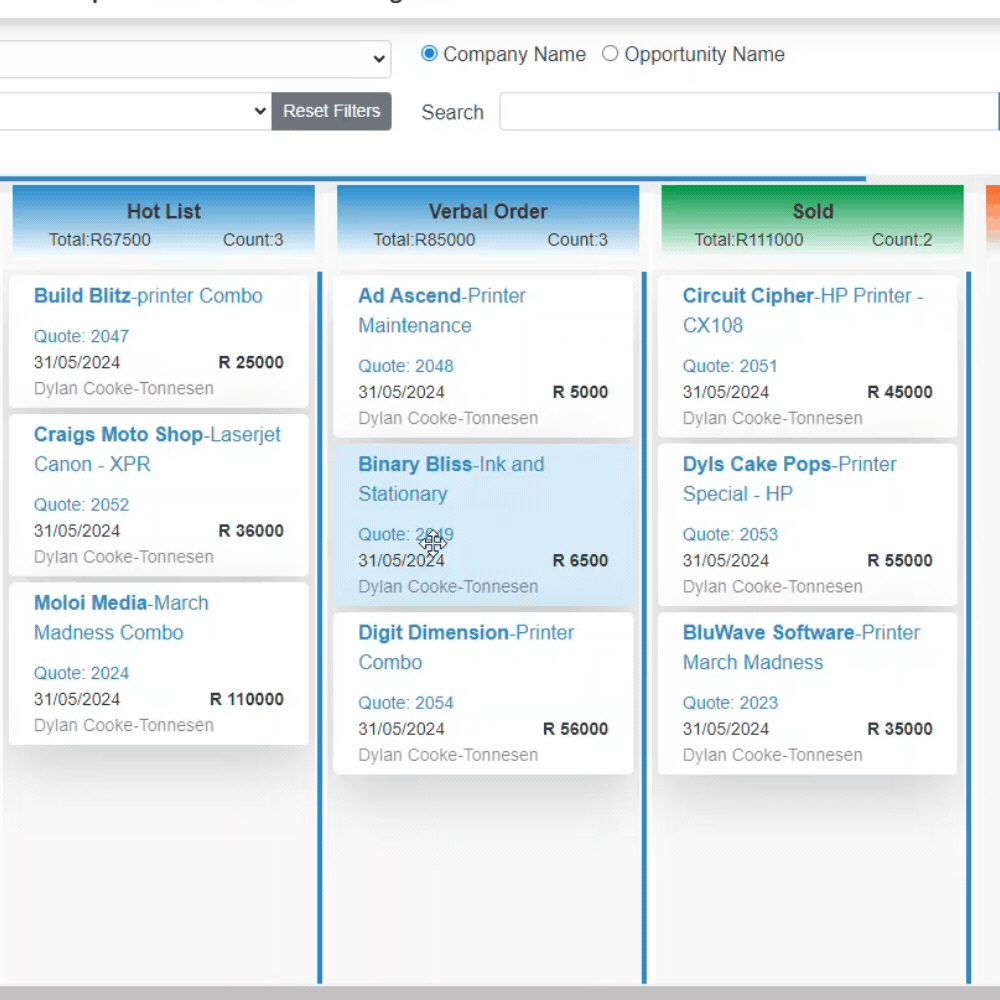Image resolution: width=1000 pixels, height=1000 pixels.
Task: Click Total:R111000 in Sold header
Action: tap(749, 240)
